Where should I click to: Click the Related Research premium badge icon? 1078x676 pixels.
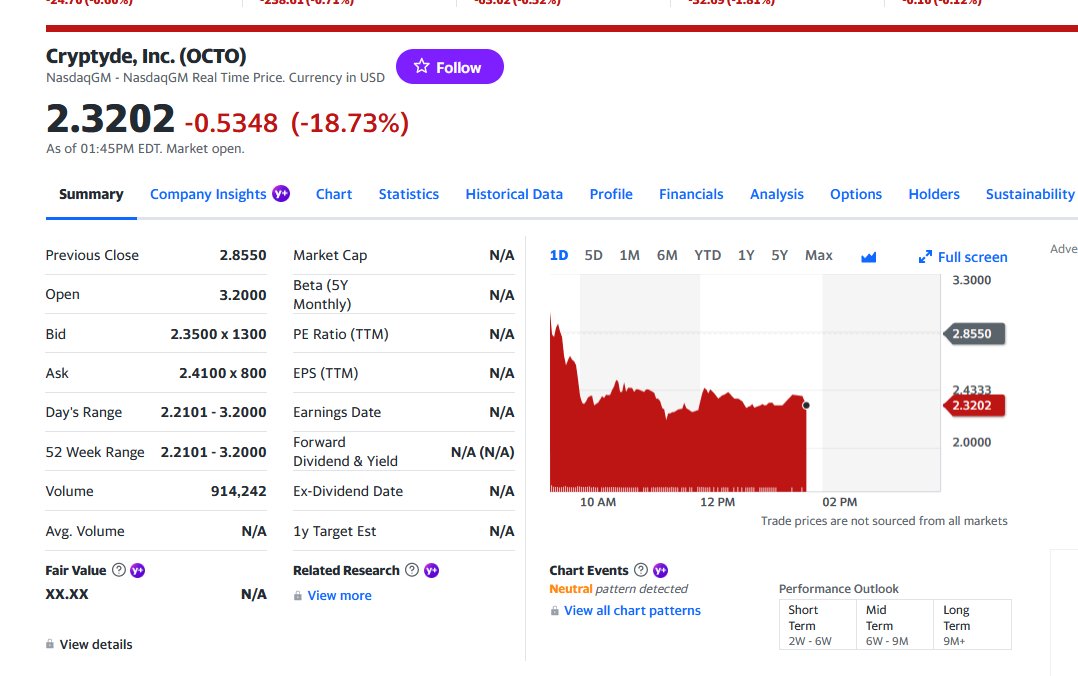pos(431,570)
